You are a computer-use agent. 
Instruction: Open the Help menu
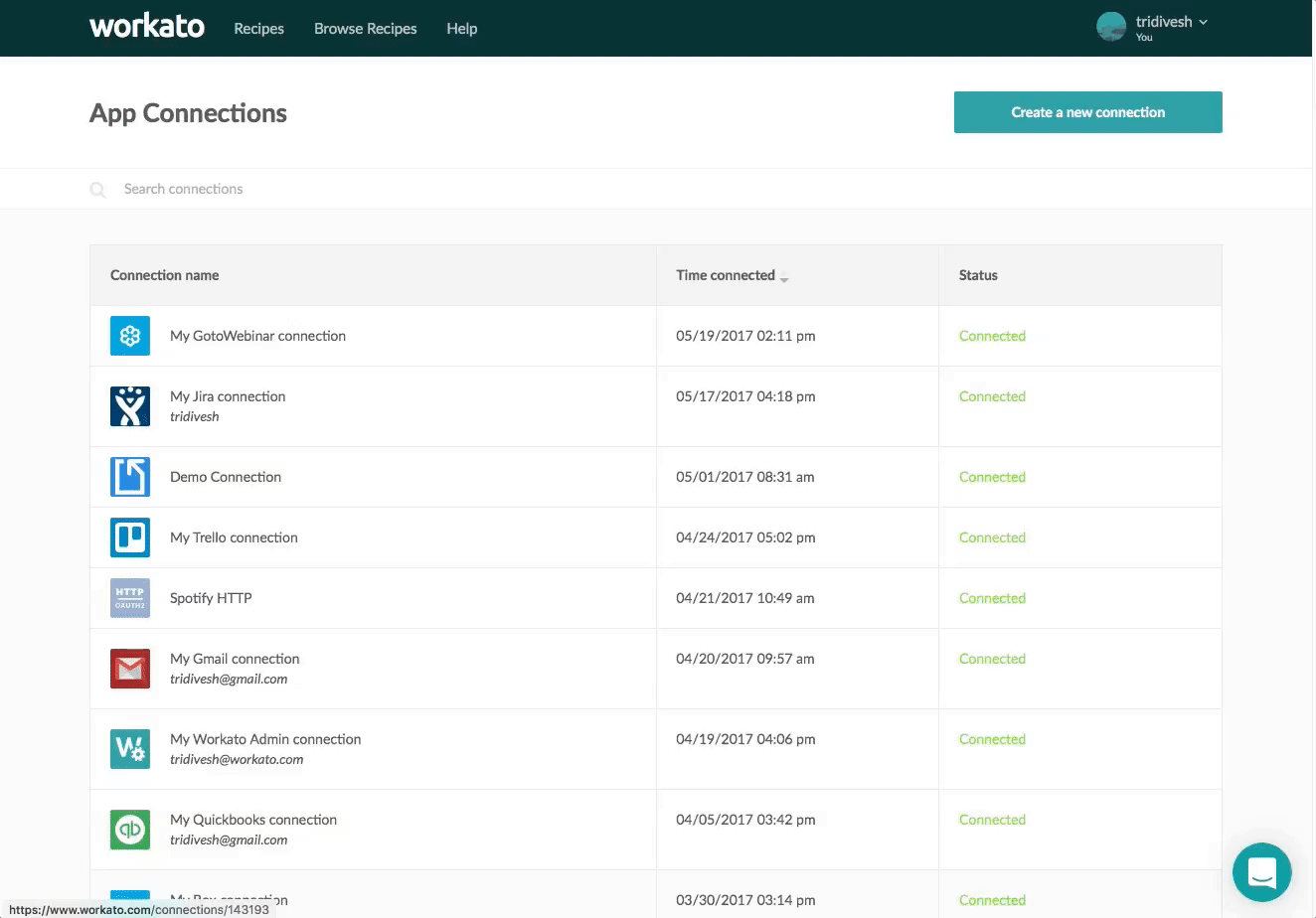click(x=461, y=29)
